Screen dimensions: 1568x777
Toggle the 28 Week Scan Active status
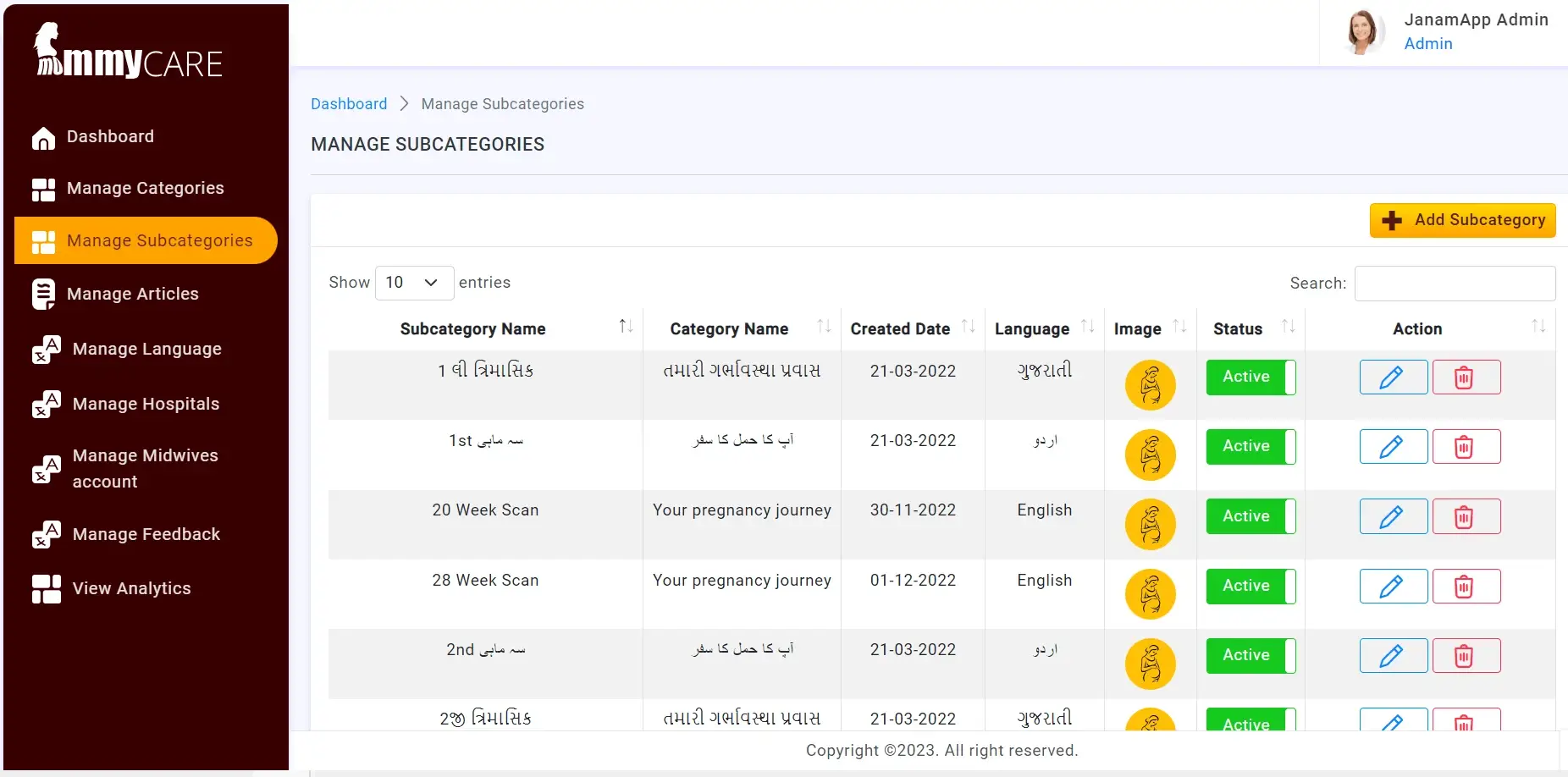click(x=1251, y=586)
